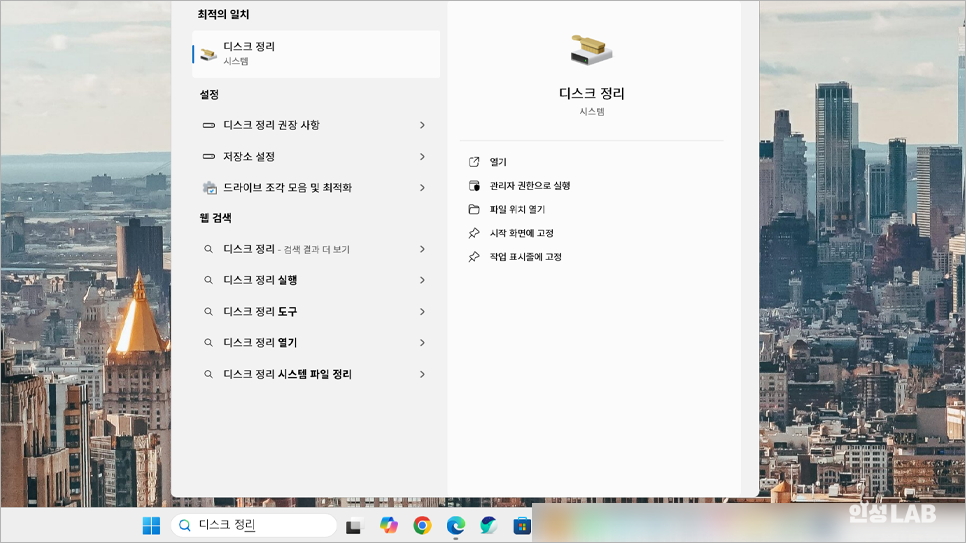966x543 pixels.
Task: Expand 드라이브 조각 모음 및 최적화 arrow
Action: tap(422, 187)
